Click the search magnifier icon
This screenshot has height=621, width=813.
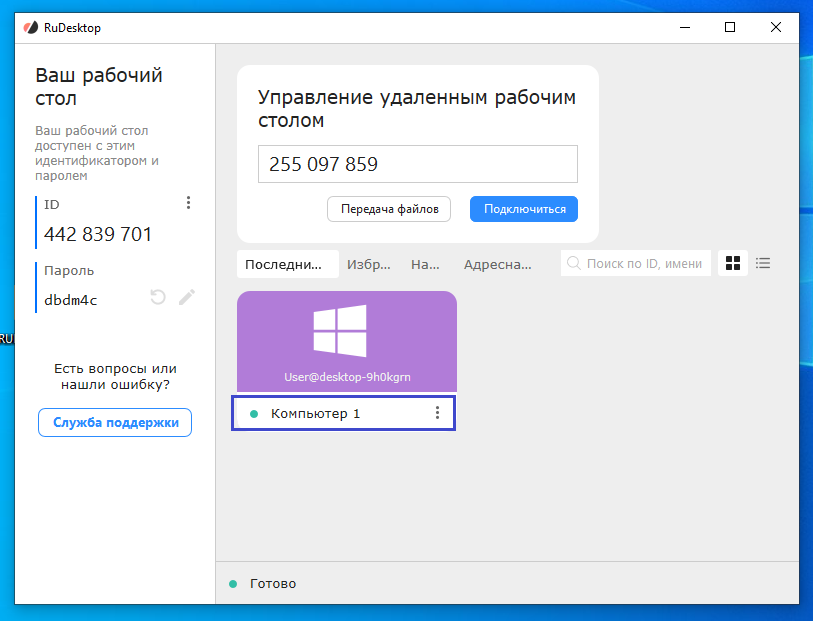573,263
